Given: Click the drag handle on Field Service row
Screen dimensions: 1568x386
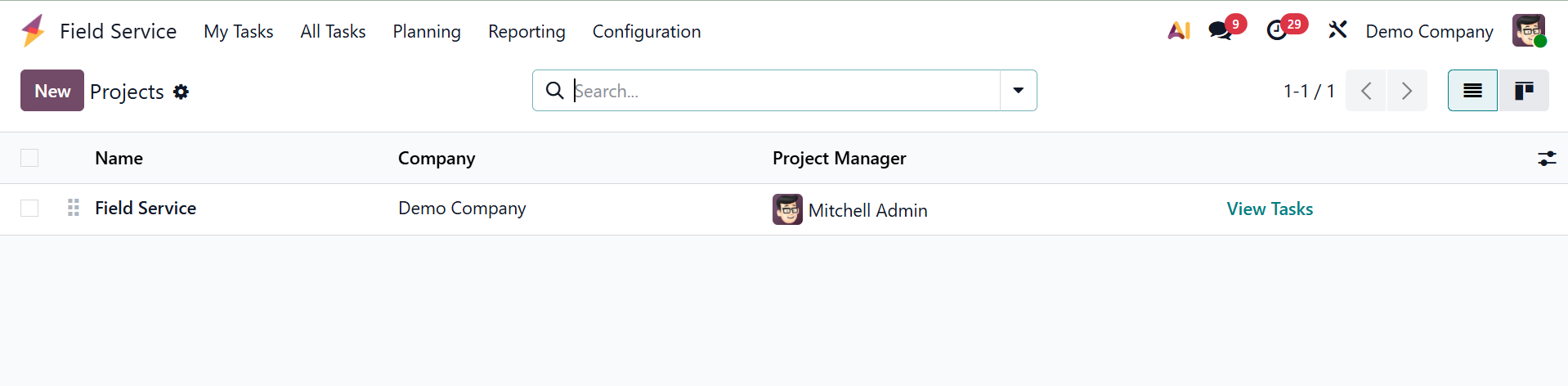Looking at the screenshot, I should pyautogui.click(x=74, y=209).
